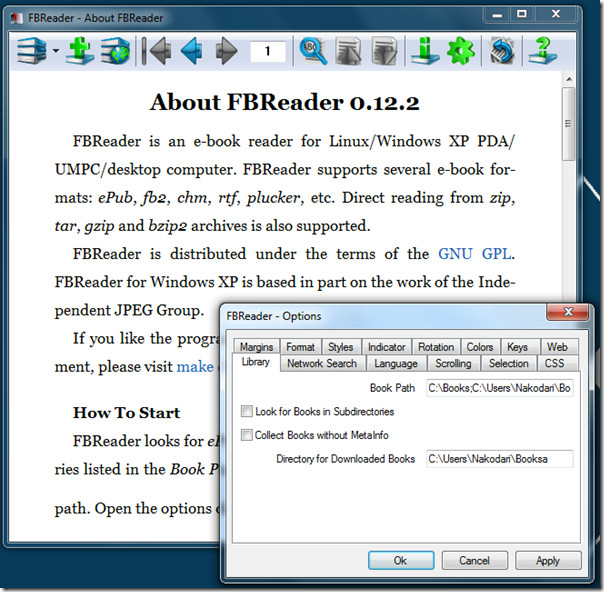Close the FBReader Options dialog
Image resolution: width=604 pixels, height=592 pixels.
pos(568,312)
